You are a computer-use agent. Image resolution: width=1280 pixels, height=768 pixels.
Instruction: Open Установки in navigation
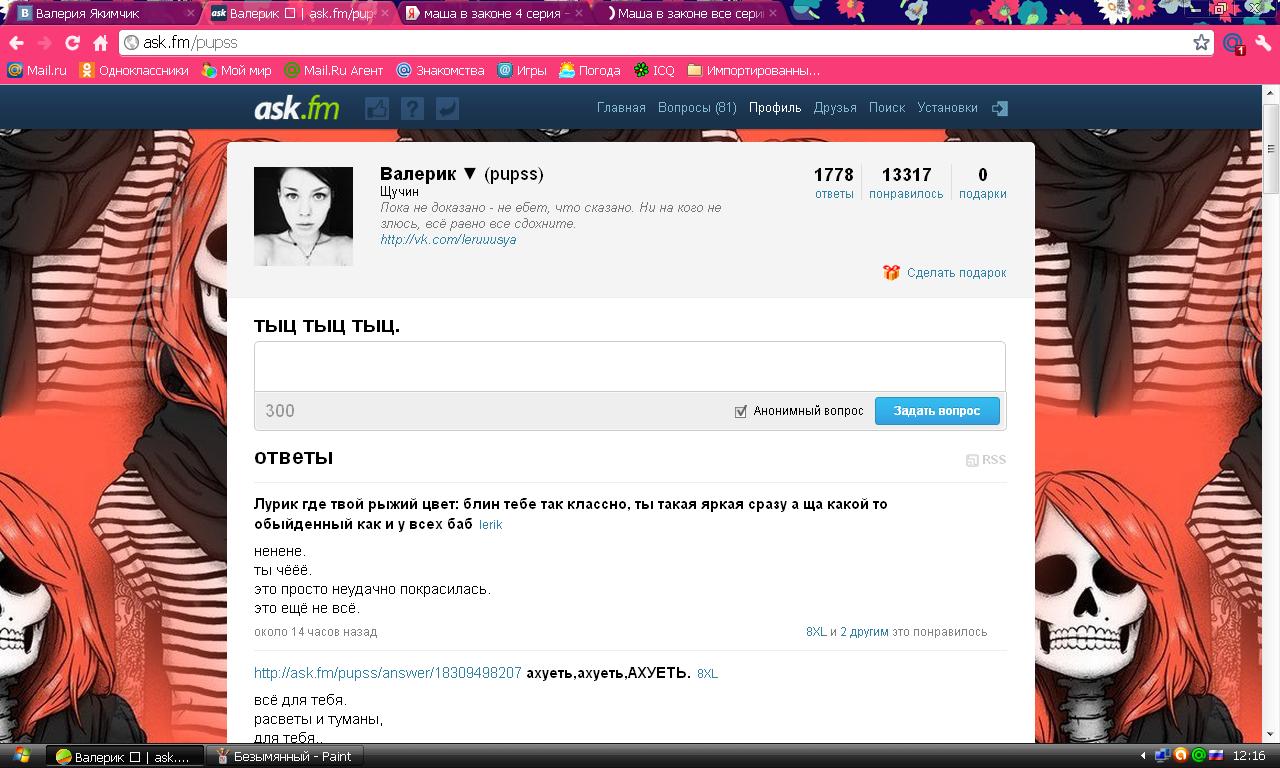(x=947, y=108)
